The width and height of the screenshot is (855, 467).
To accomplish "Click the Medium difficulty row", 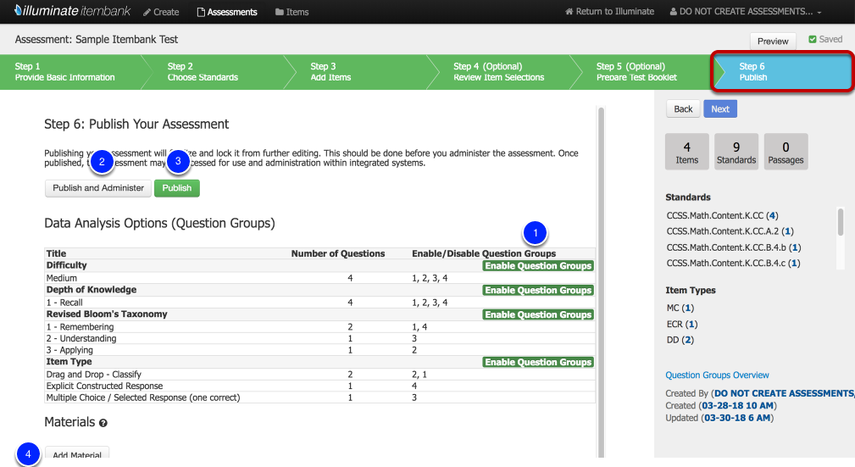I will [x=320, y=278].
